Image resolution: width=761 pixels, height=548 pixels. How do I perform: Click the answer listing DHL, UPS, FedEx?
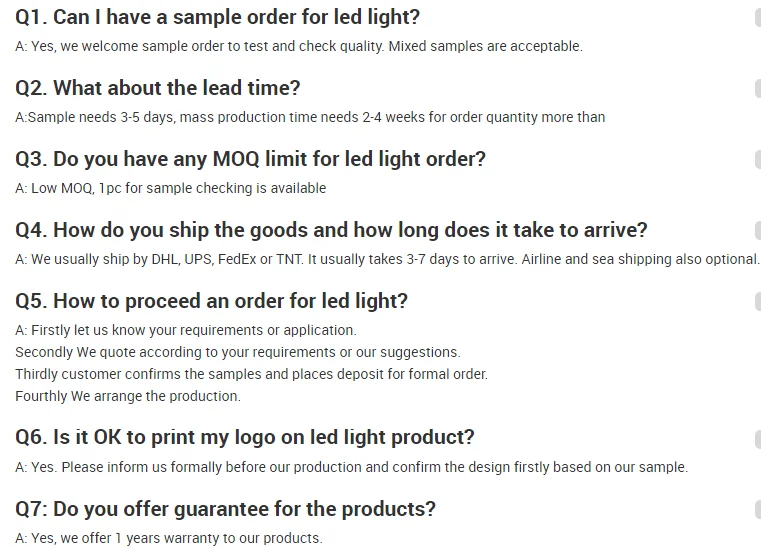pos(388,259)
